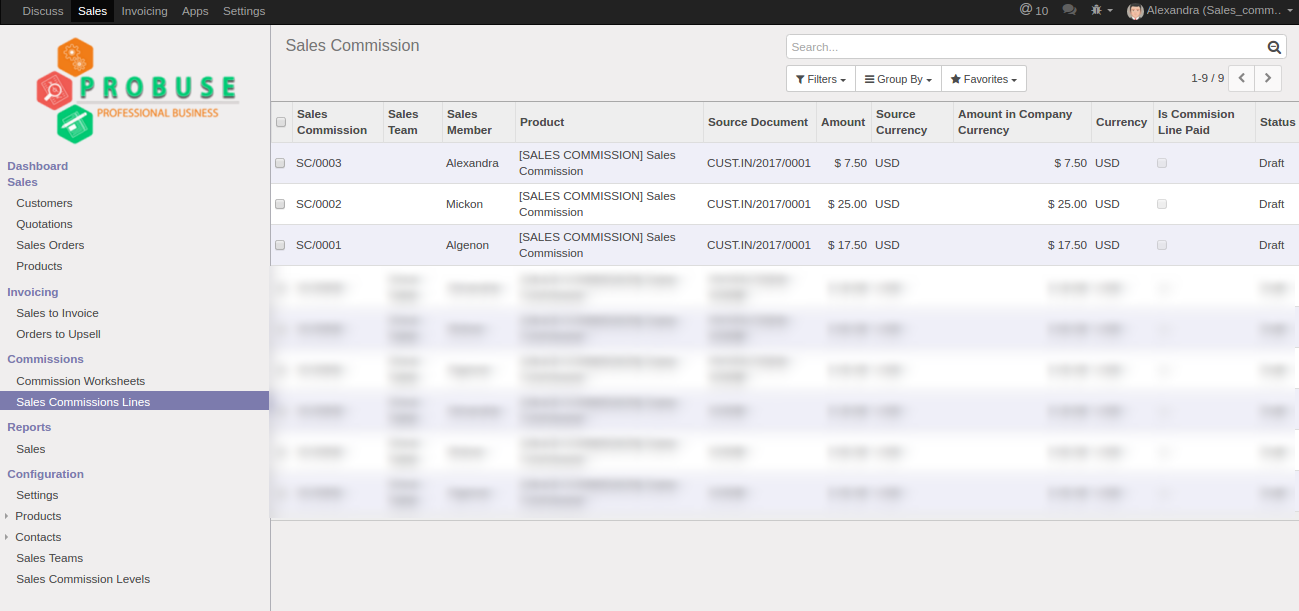Go to the next page arrow
Viewport: 1299px width, 611px height.
tap(1268, 78)
